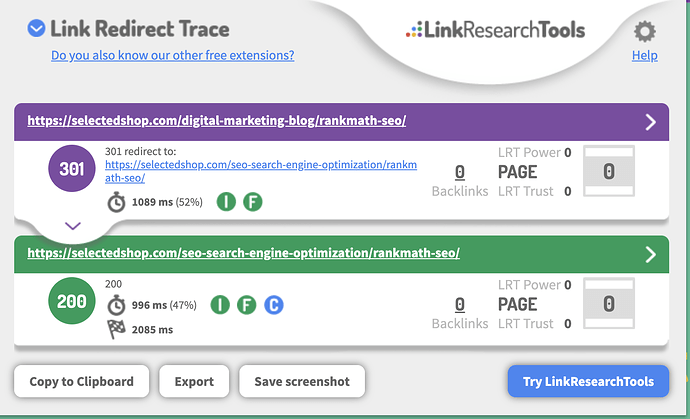
Task: Click the green F icon in 200 row
Action: click(x=247, y=303)
